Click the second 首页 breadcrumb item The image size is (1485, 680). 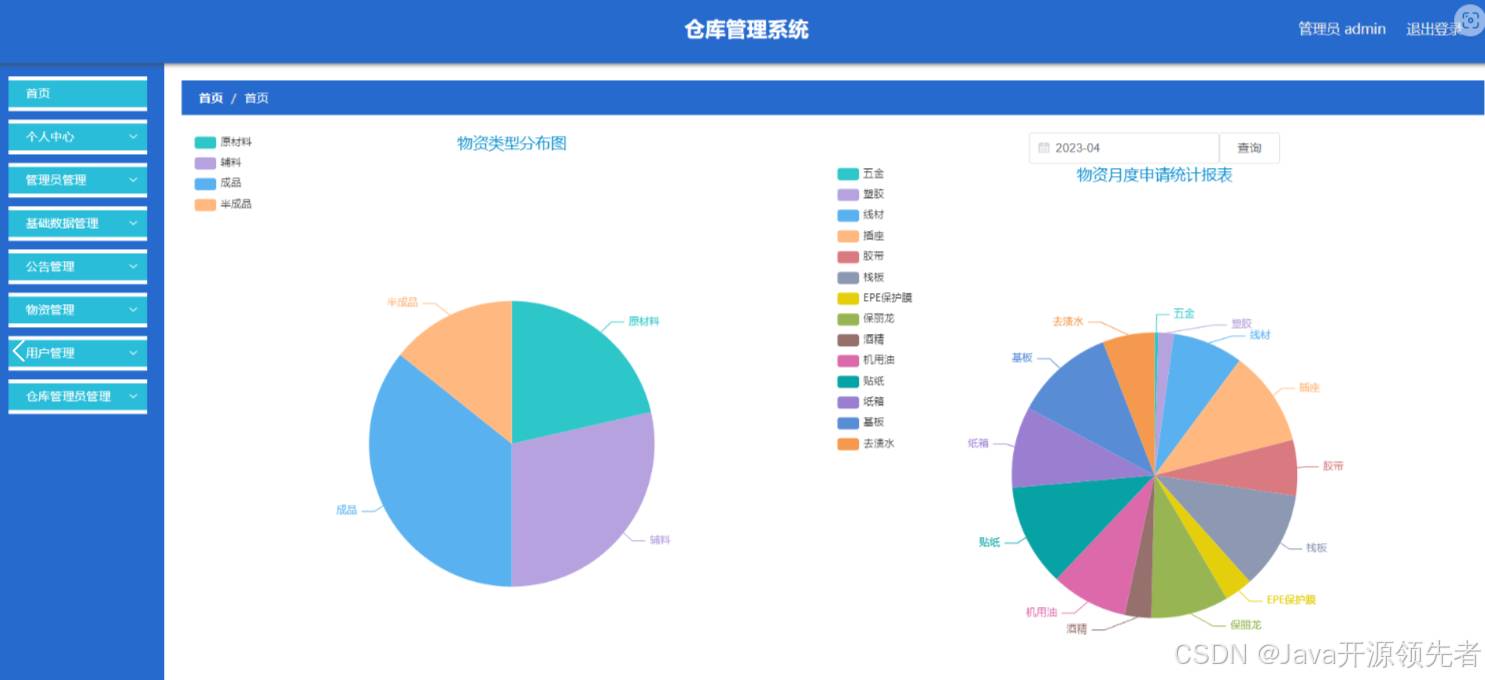coord(257,98)
